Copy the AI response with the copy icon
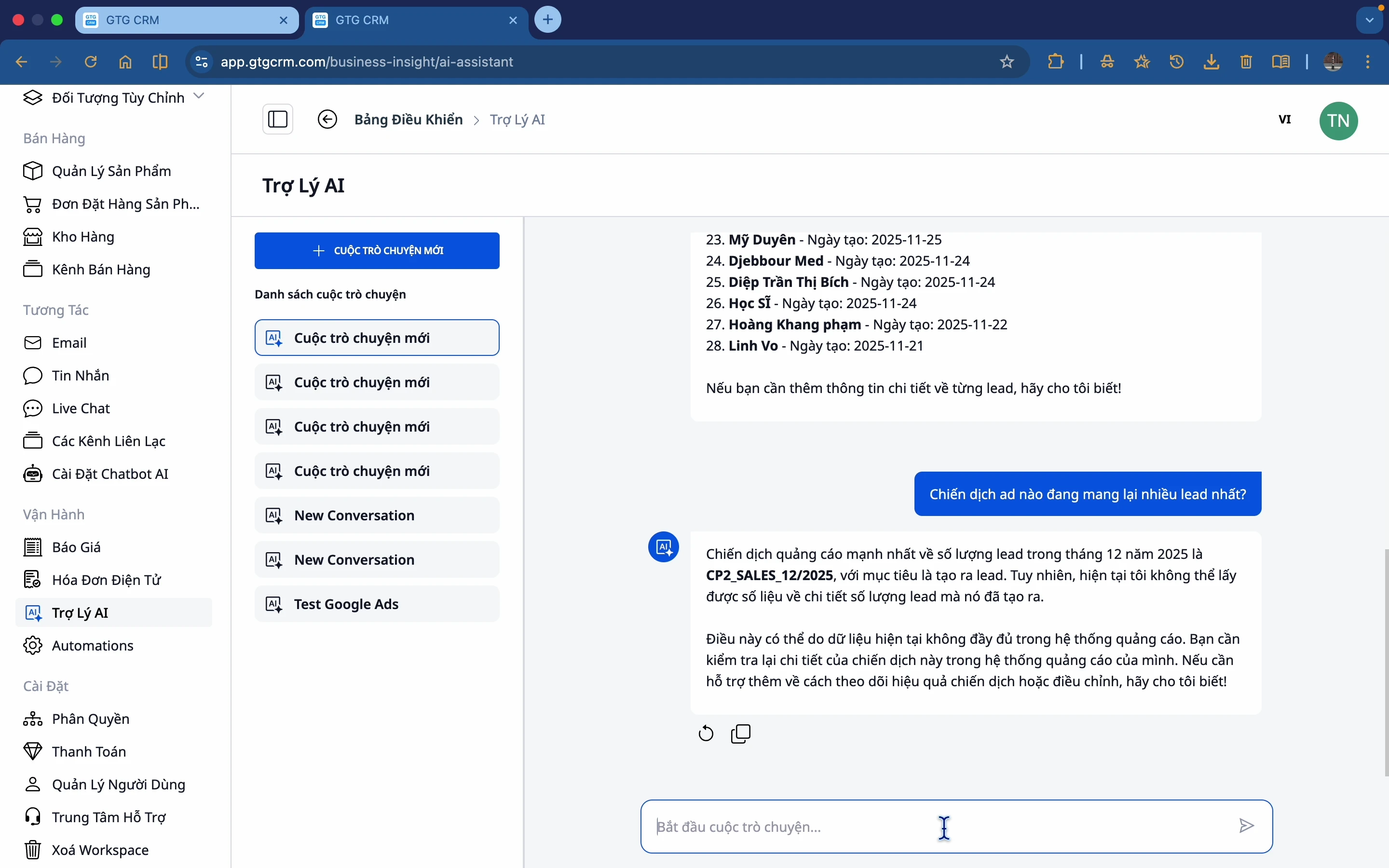Image resolution: width=1389 pixels, height=868 pixels. click(741, 733)
